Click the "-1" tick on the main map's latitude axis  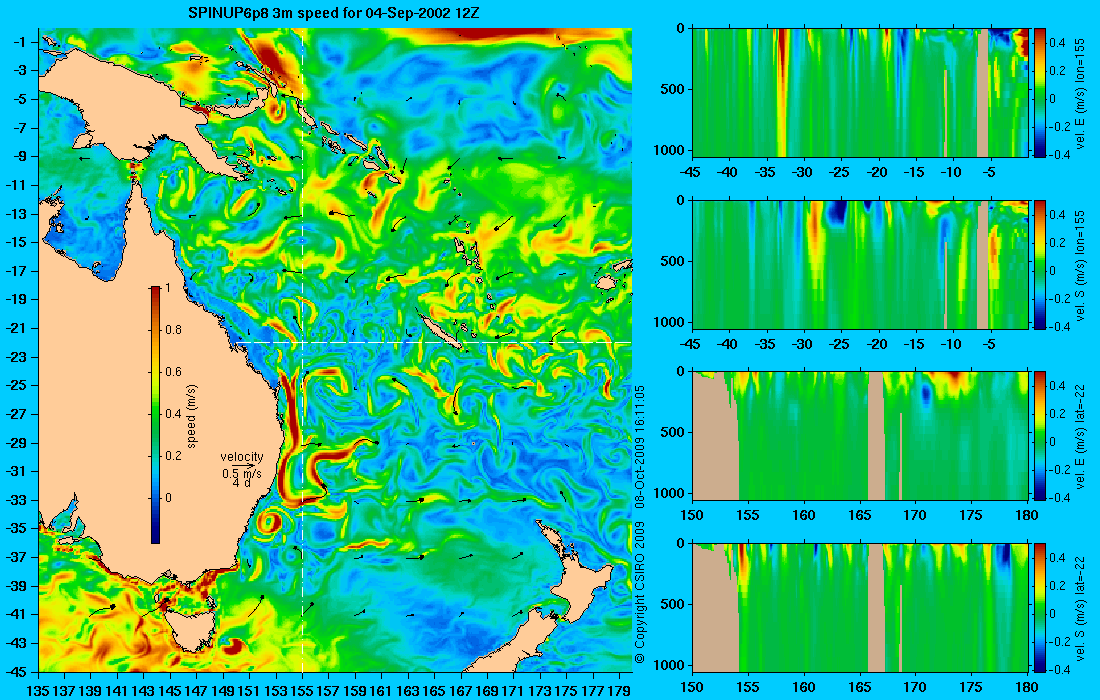(20, 42)
